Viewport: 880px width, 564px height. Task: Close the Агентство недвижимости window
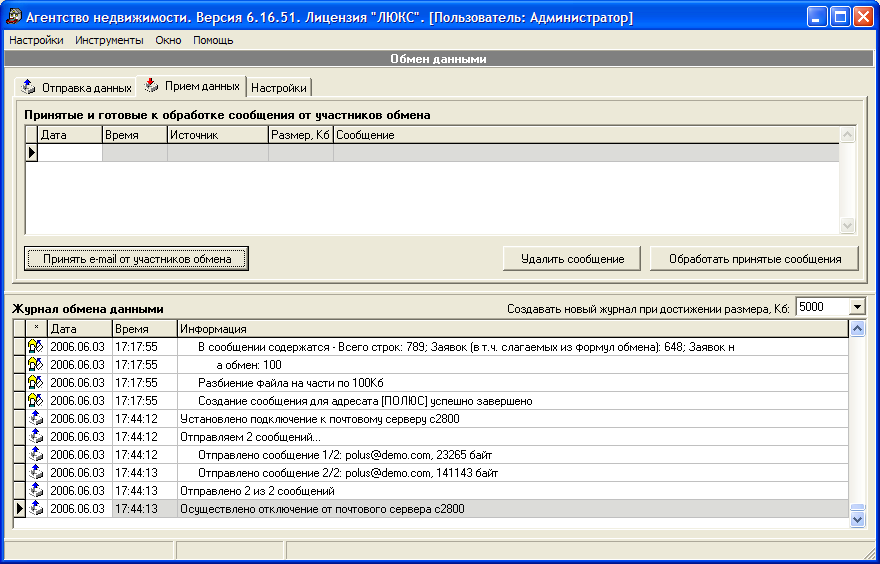point(863,17)
